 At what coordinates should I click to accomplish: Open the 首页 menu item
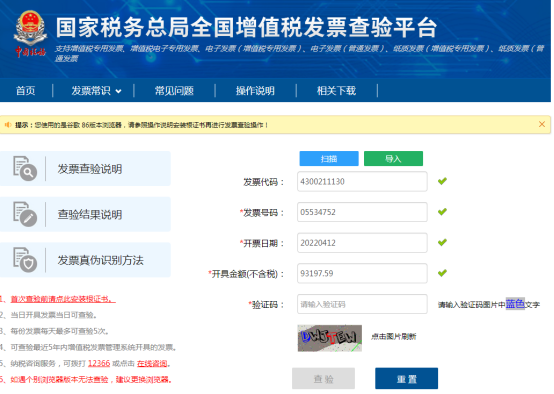(x=25, y=91)
